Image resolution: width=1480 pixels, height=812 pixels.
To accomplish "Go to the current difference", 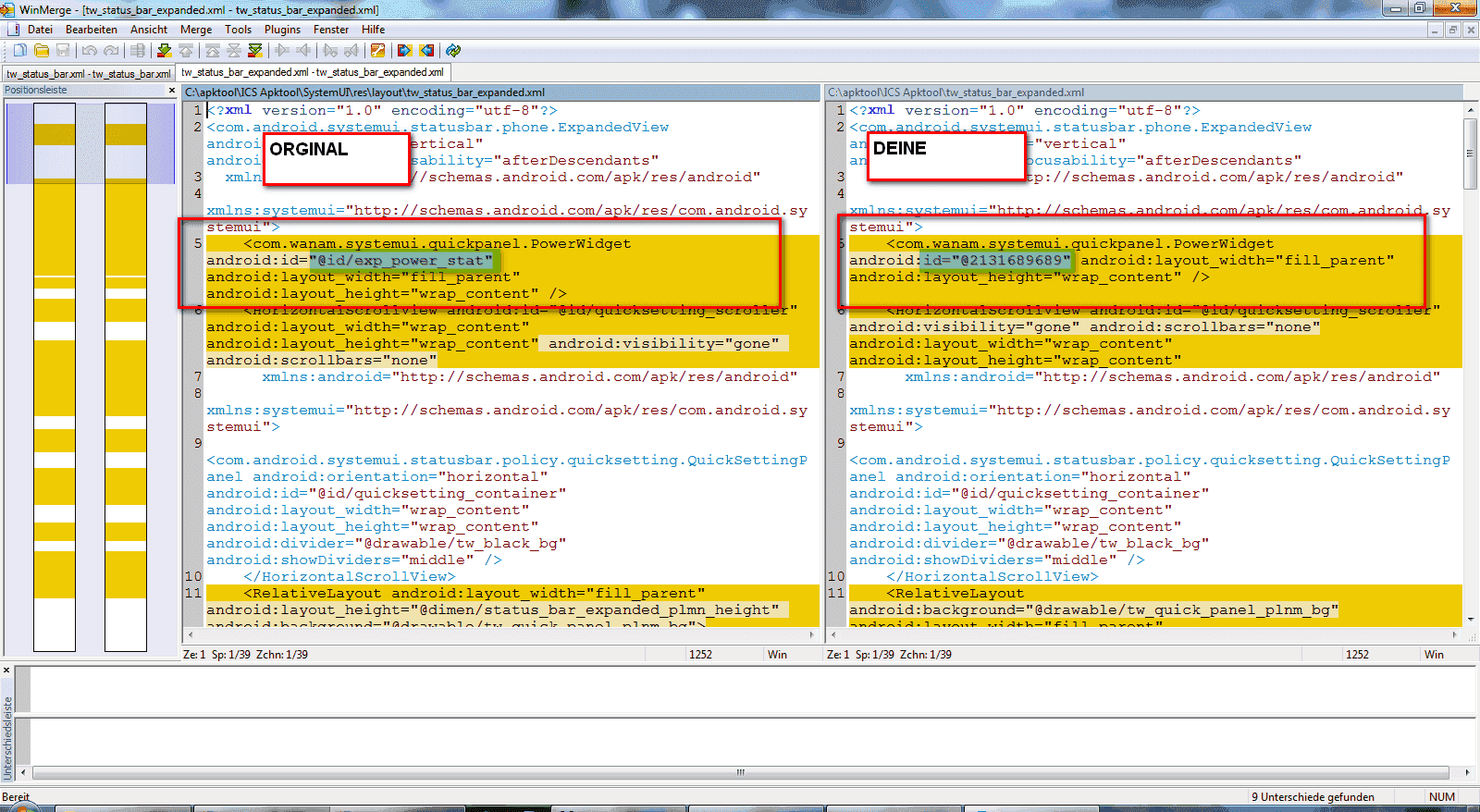I will 234,50.
